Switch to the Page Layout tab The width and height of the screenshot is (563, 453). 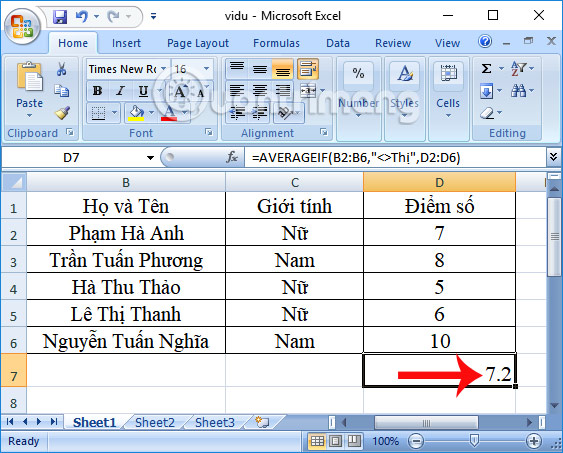point(198,43)
